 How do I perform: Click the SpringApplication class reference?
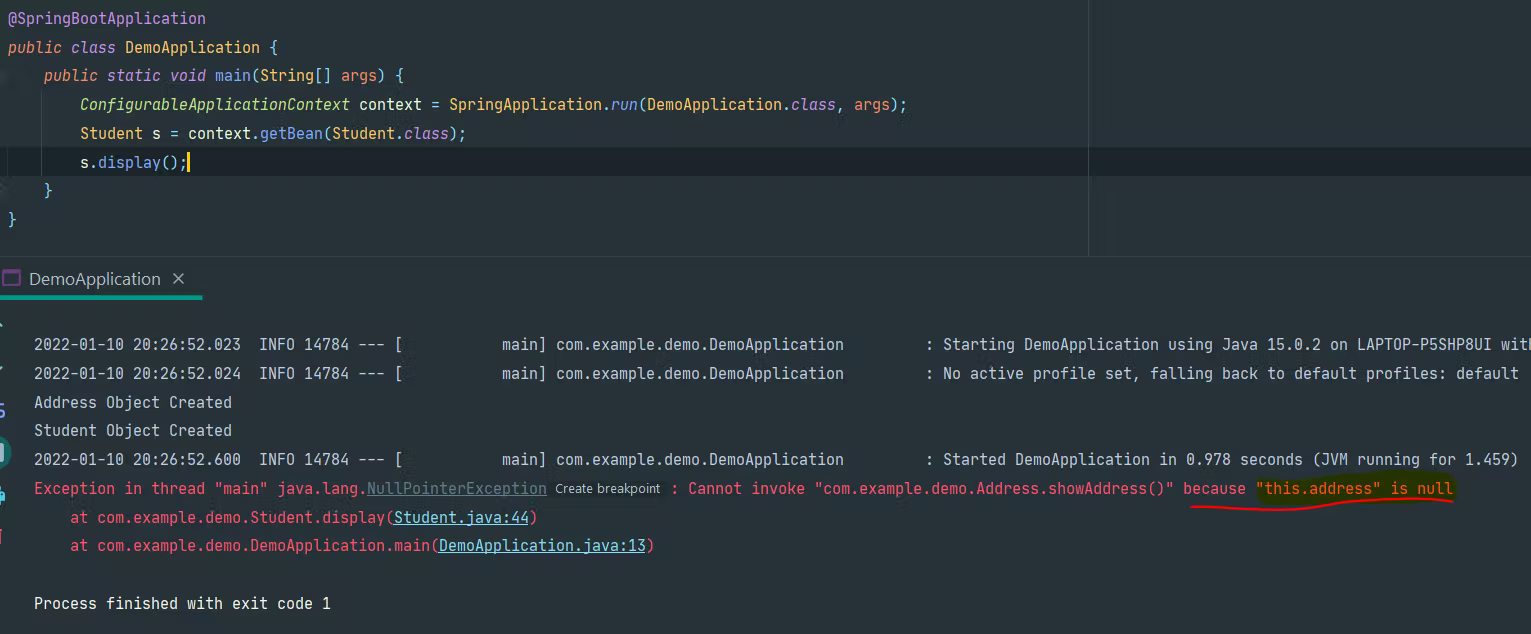click(525, 105)
